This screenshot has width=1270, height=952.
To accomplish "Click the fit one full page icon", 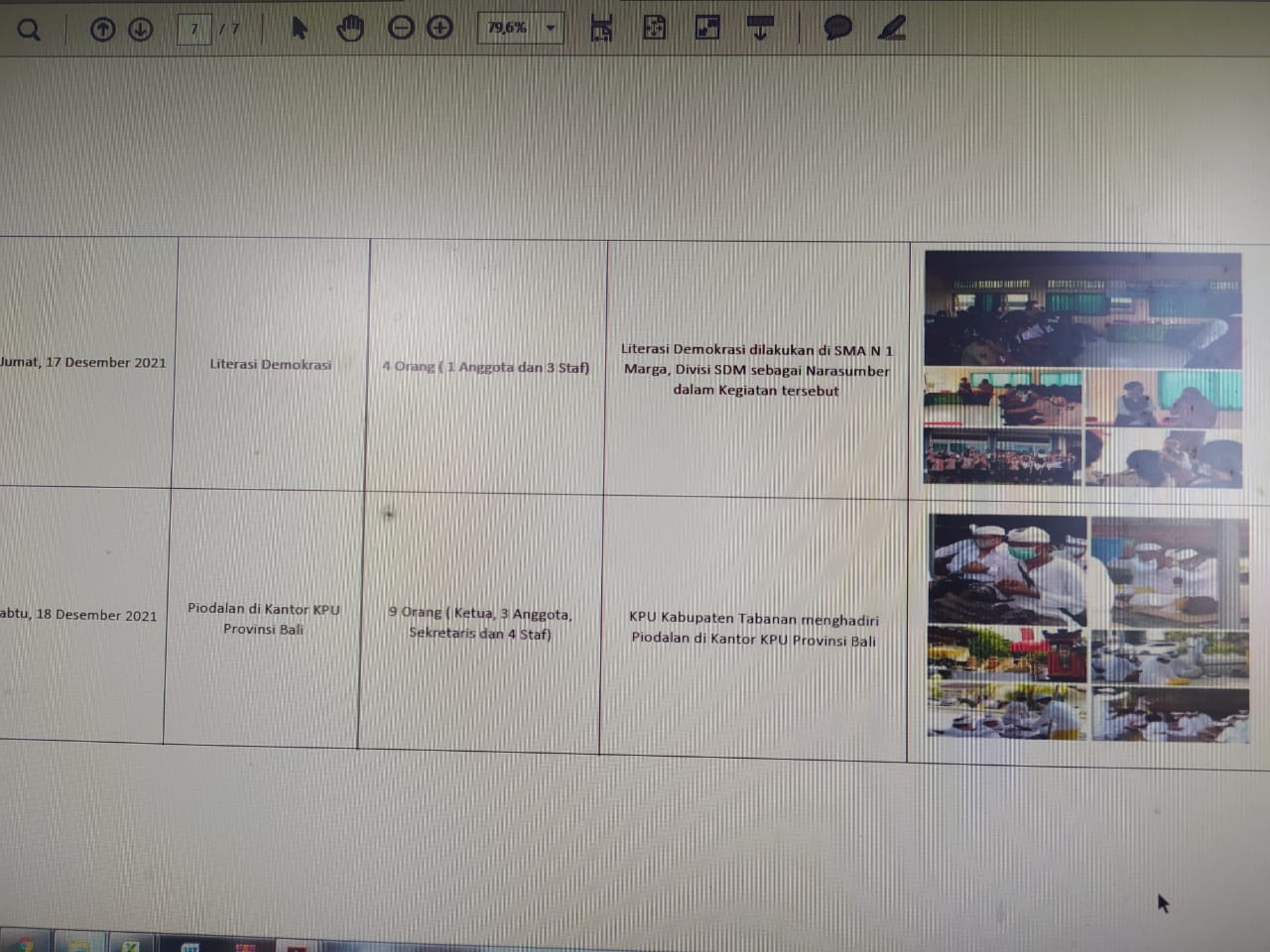I will (x=654, y=28).
